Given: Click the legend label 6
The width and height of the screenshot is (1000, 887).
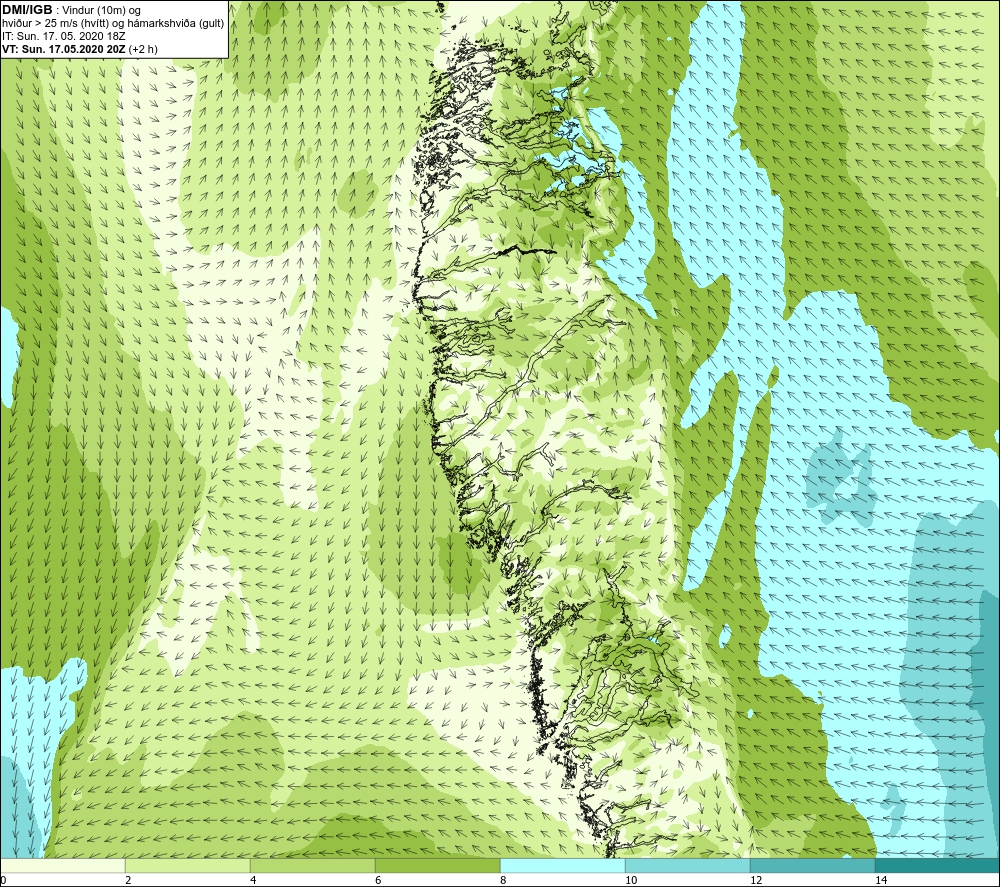Looking at the screenshot, I should 378,880.
